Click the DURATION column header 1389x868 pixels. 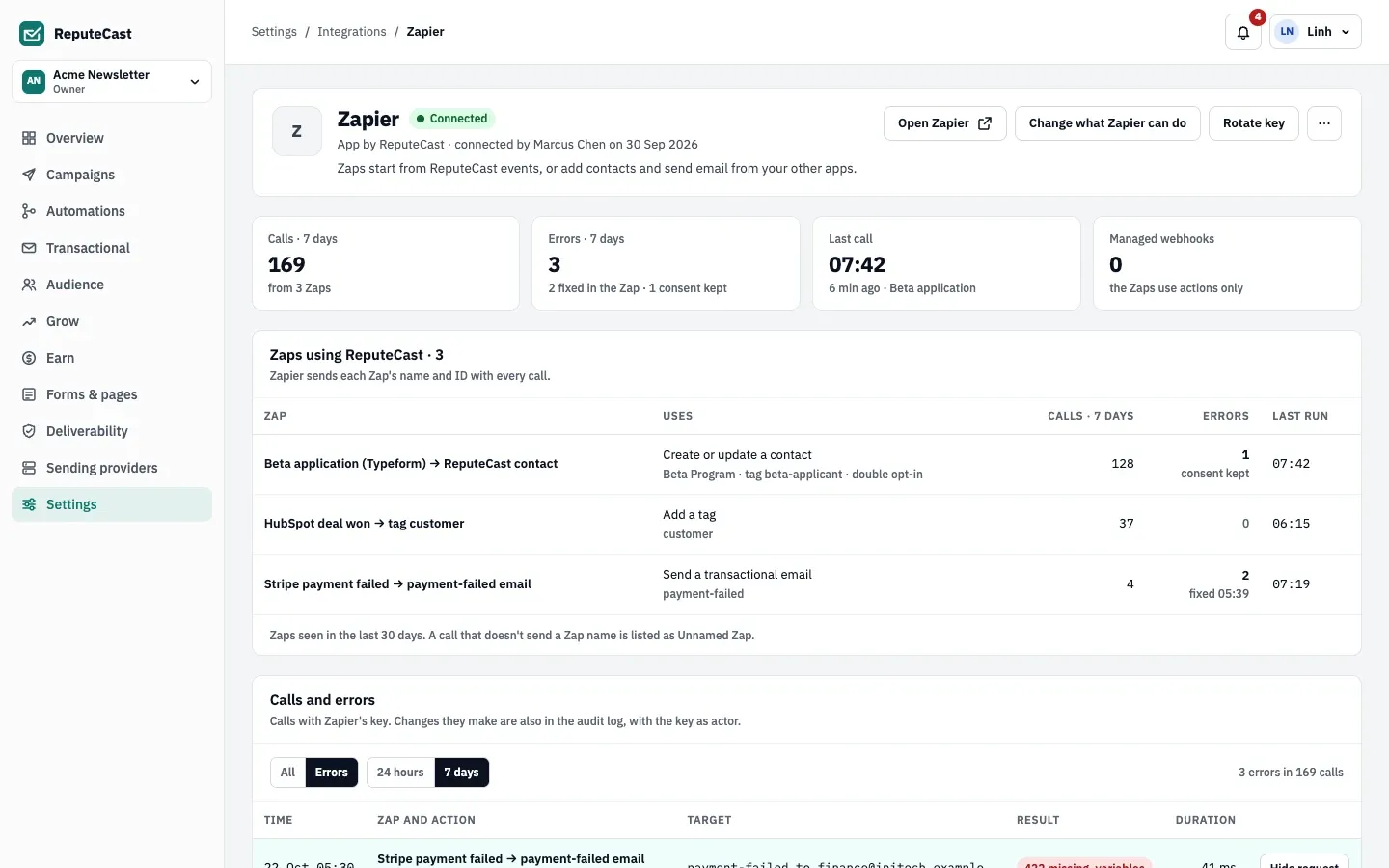1206,820
